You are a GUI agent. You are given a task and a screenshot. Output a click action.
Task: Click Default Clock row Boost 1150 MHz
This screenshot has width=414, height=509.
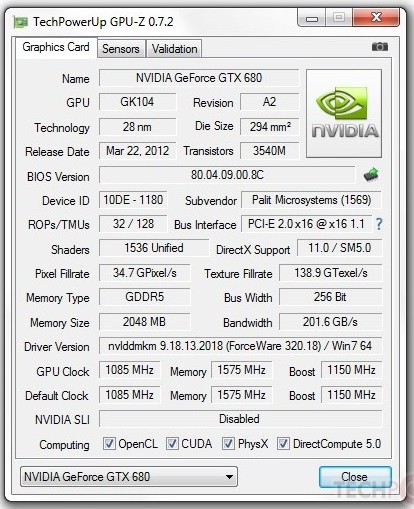(x=351, y=395)
